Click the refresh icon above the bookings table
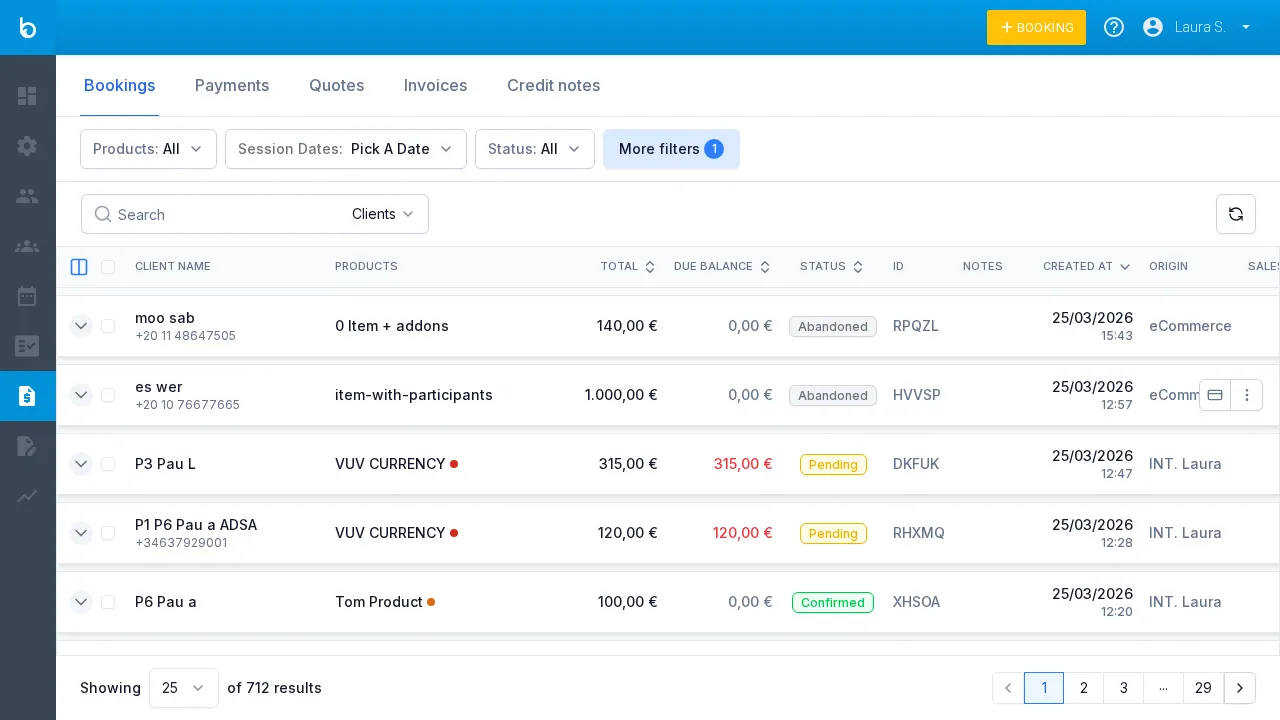1280x720 pixels. coord(1236,214)
